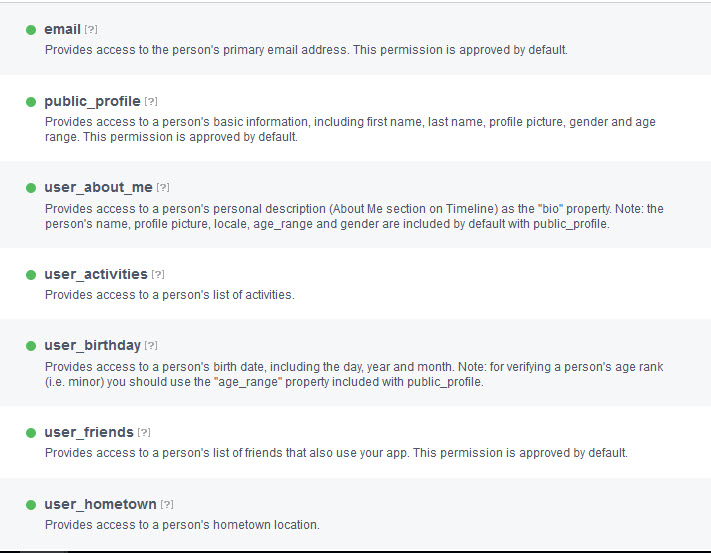Show help tooltip for user_activities
The width and height of the screenshot is (711, 553).
click(158, 275)
